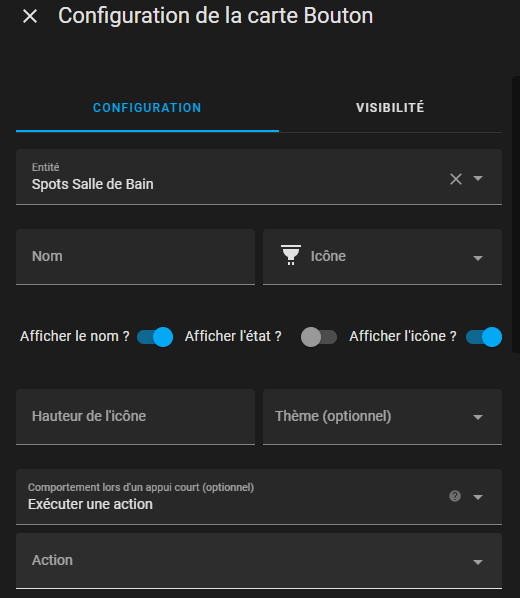Switch to the Visibilité tab
The image size is (520, 598).
point(390,108)
